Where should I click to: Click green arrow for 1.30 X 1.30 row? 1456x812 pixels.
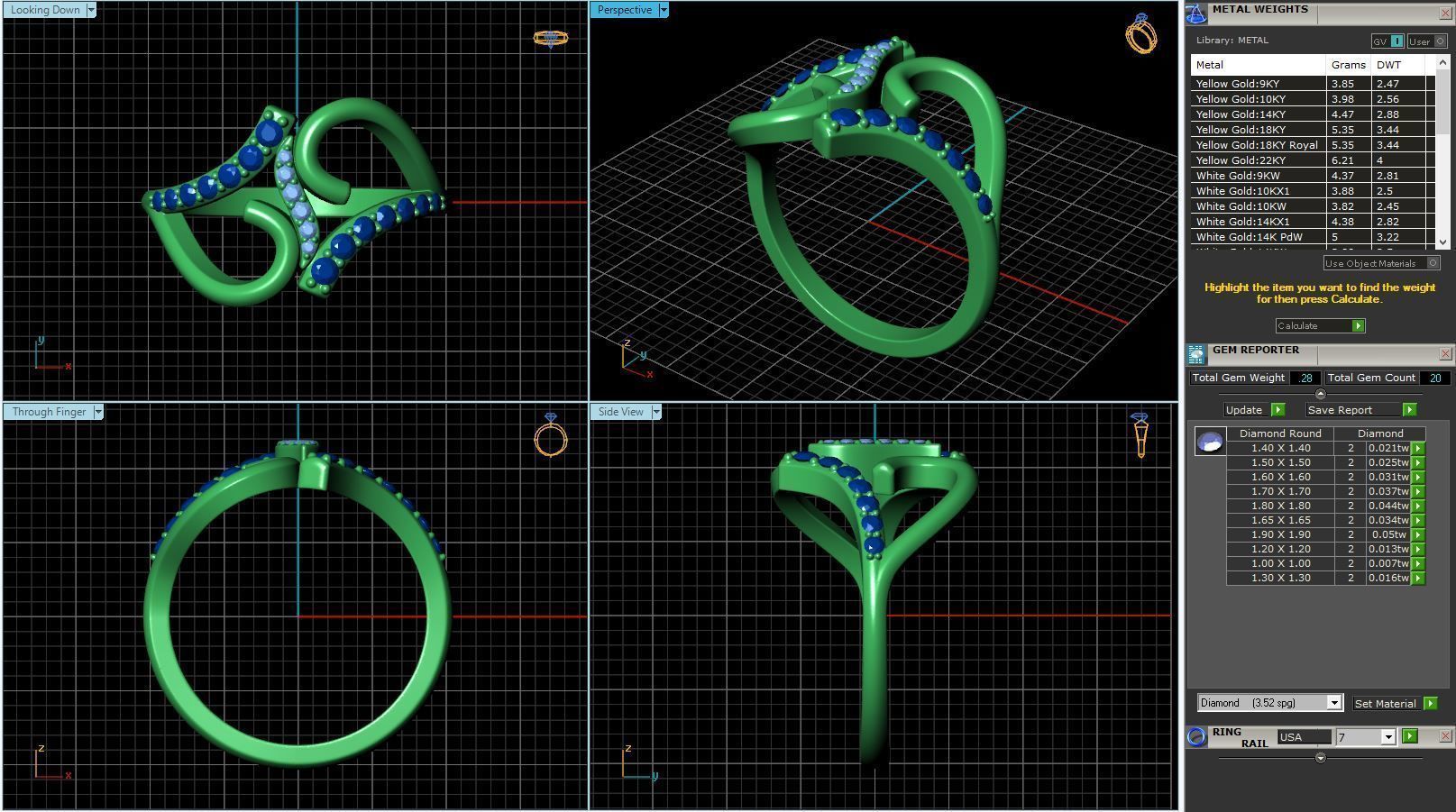point(1418,578)
